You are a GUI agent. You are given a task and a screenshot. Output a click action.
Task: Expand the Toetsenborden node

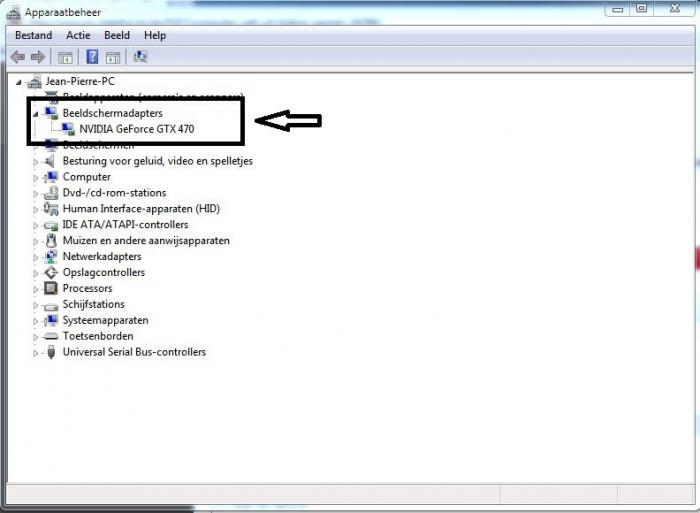tap(36, 337)
